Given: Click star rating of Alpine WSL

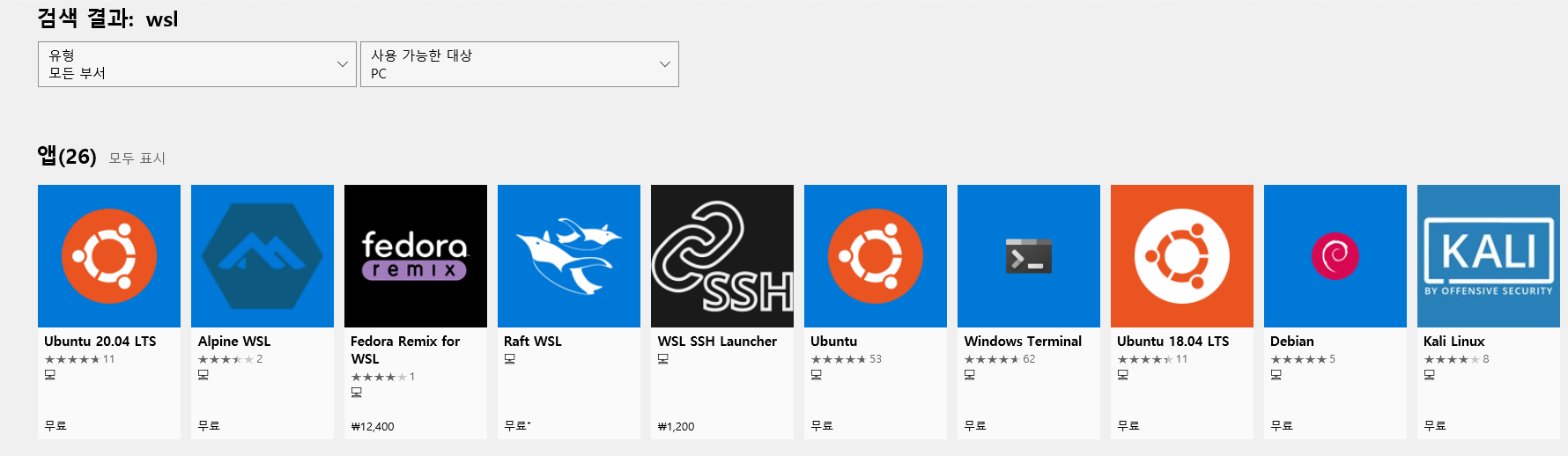Looking at the screenshot, I should 226,359.
